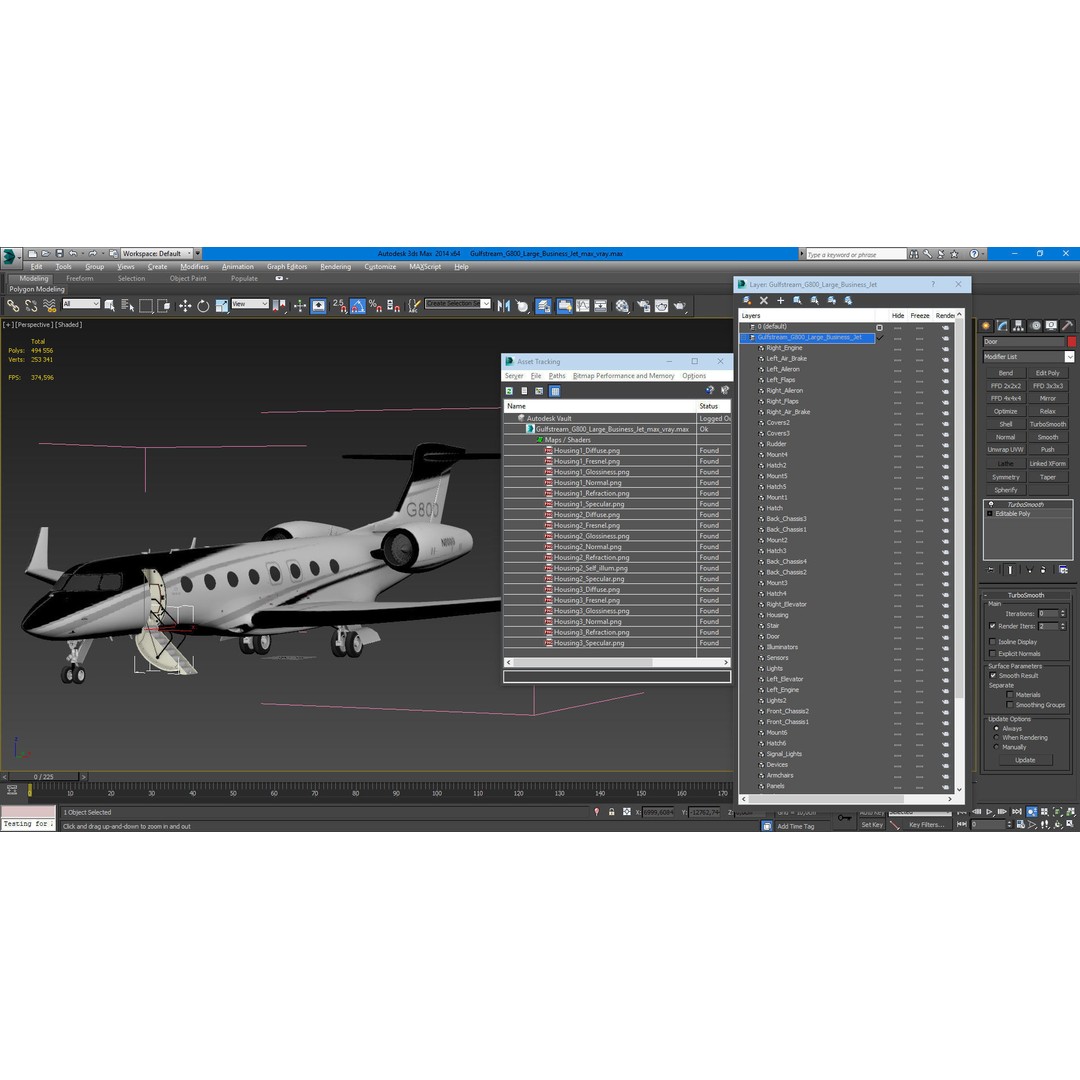This screenshot has height=1080, width=1080.
Task: Click the Set Key button
Action: 871,825
